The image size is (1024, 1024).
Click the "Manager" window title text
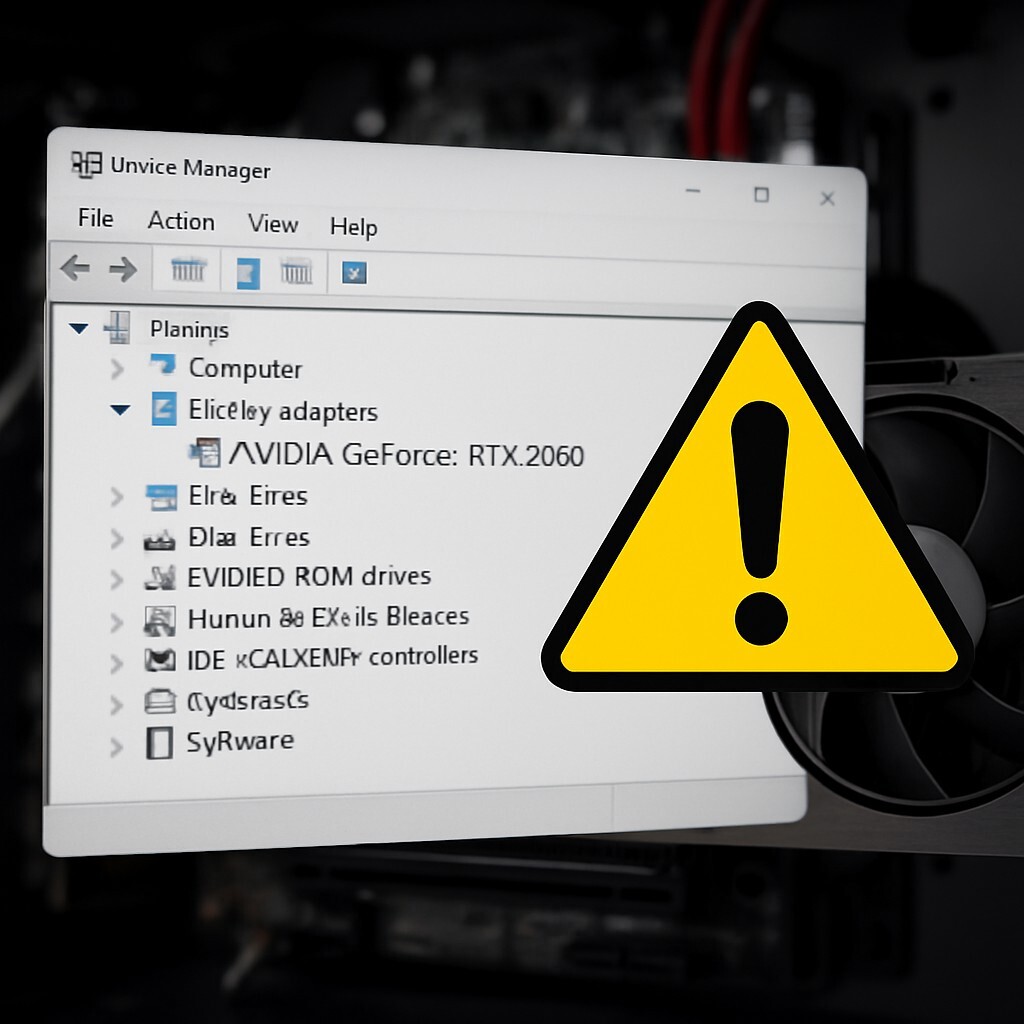point(227,169)
